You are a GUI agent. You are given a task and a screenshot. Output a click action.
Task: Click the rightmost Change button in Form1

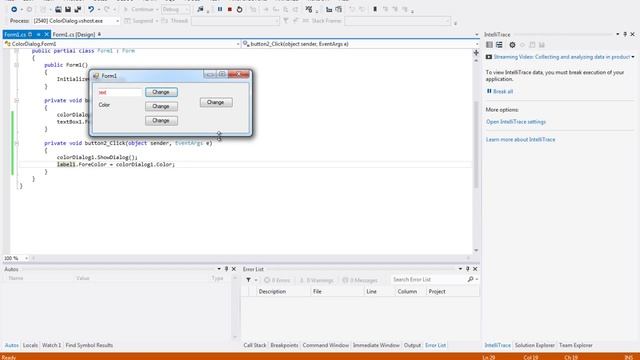pyautogui.click(x=216, y=102)
